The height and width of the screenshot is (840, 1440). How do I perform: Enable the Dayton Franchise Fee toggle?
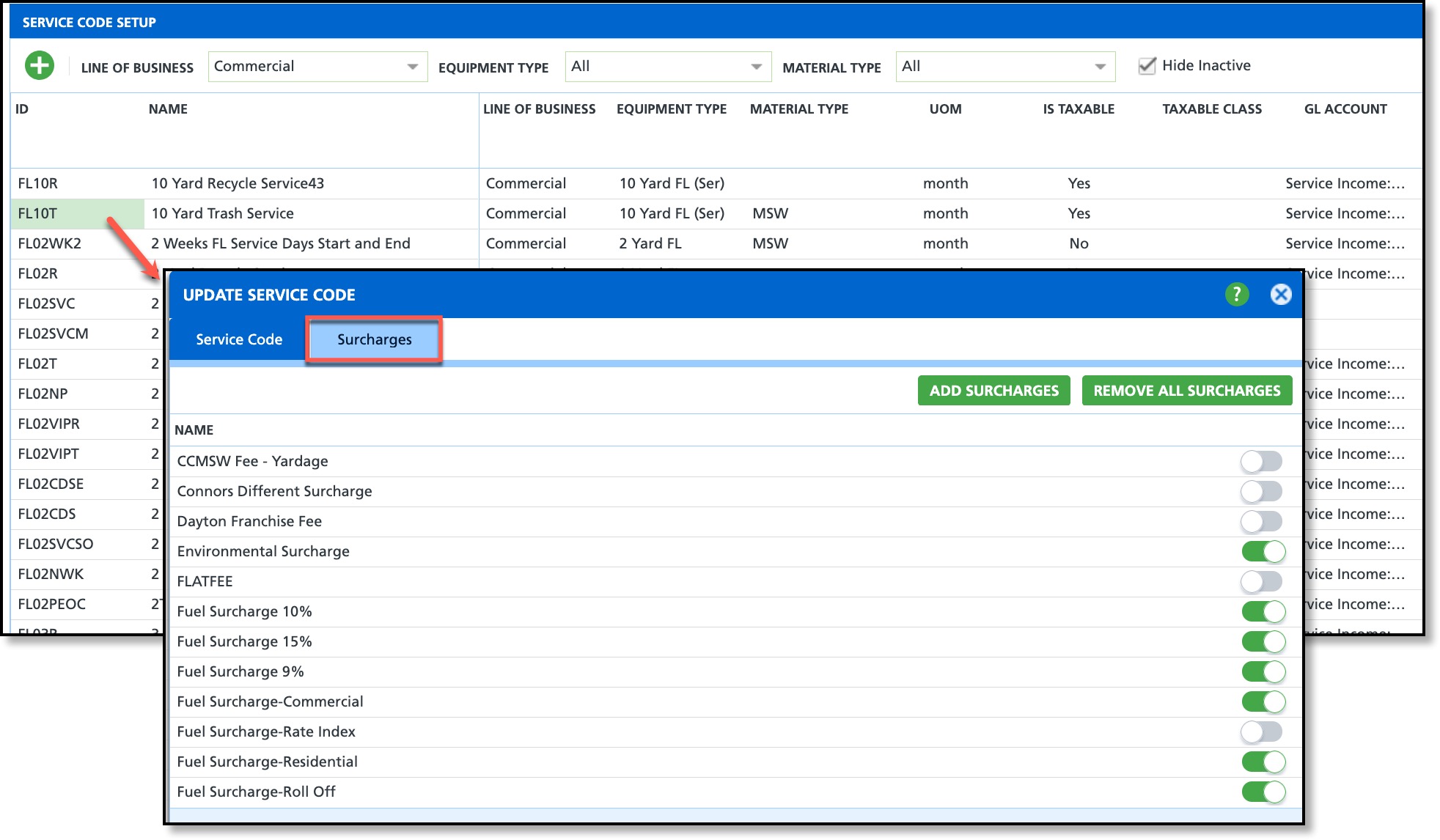(1261, 522)
